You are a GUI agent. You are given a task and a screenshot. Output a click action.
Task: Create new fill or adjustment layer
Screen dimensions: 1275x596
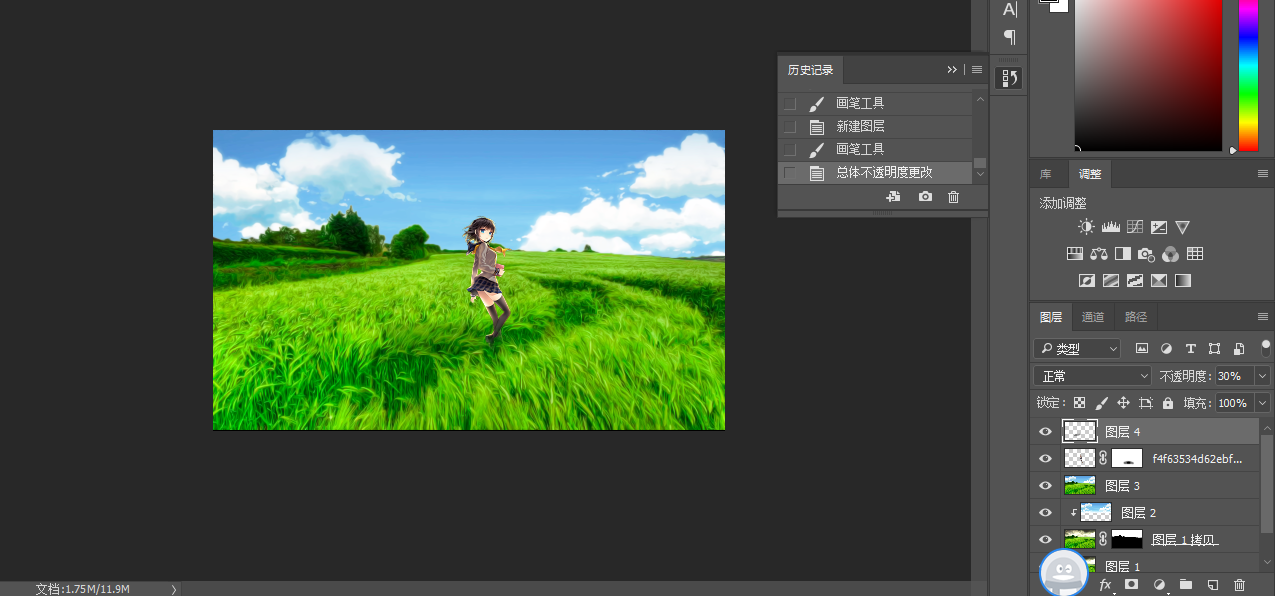[1160, 585]
